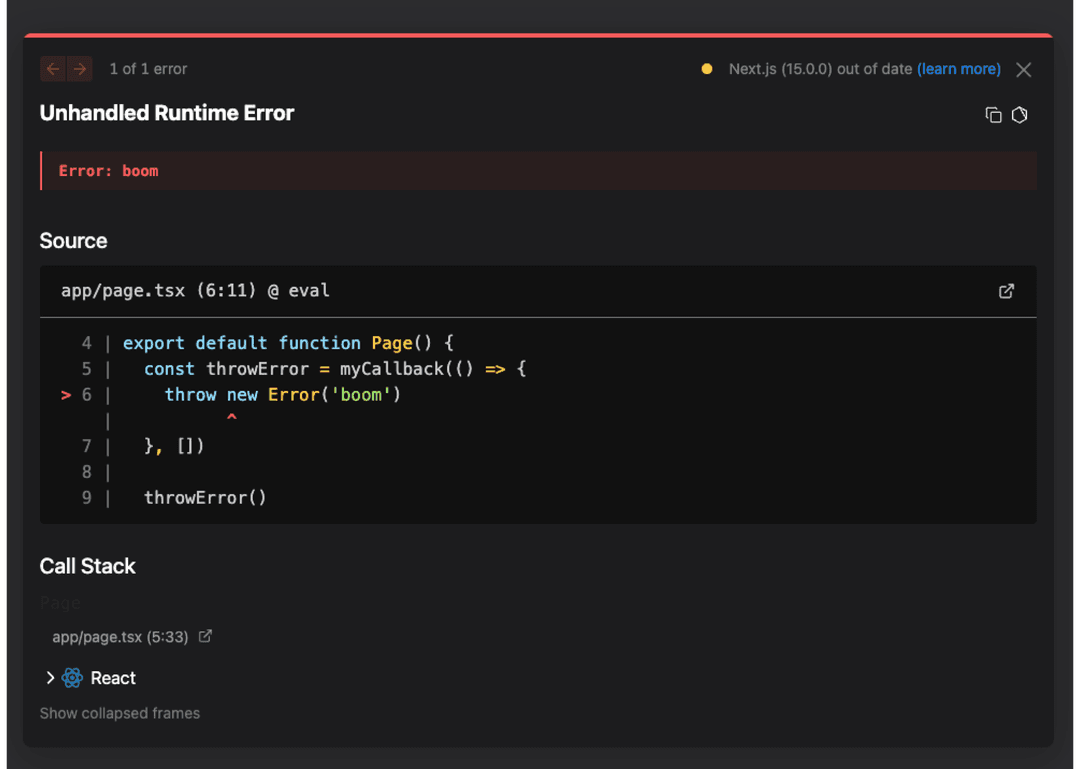Select the Page frame in the call stack

tap(60, 602)
